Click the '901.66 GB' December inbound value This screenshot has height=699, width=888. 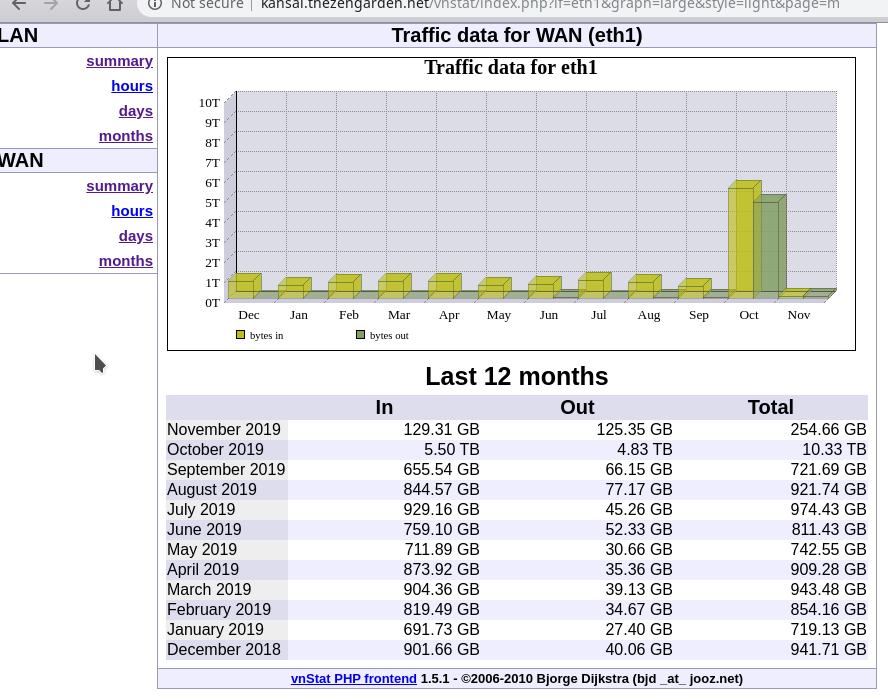pyautogui.click(x=441, y=649)
